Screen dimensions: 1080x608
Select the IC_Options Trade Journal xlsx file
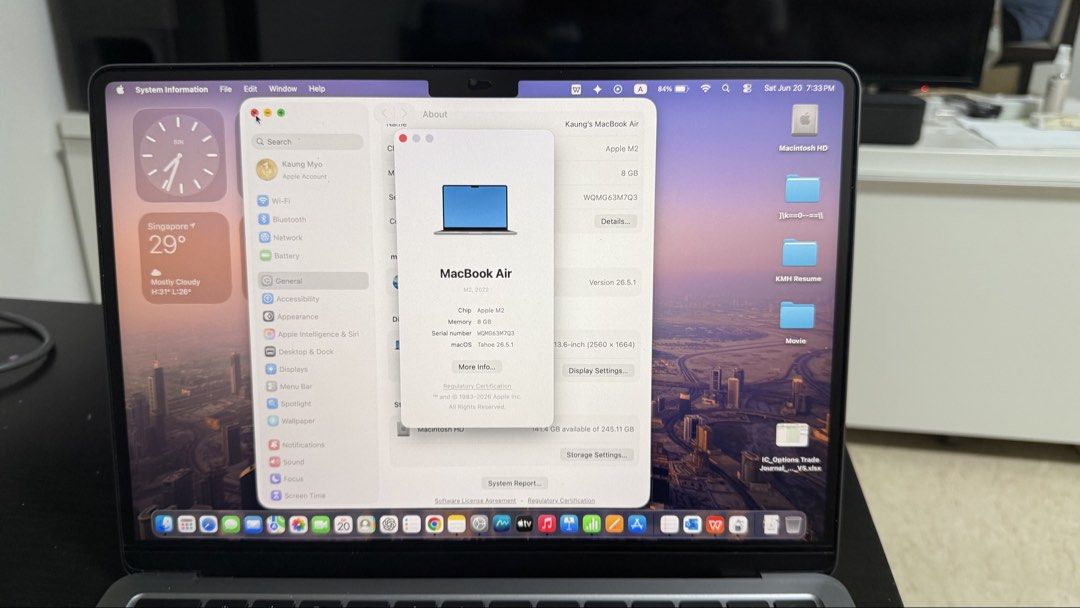(x=791, y=448)
